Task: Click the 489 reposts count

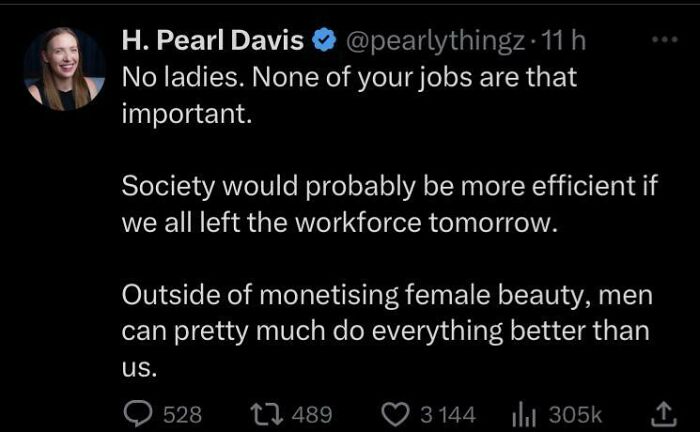Action: (x=311, y=412)
